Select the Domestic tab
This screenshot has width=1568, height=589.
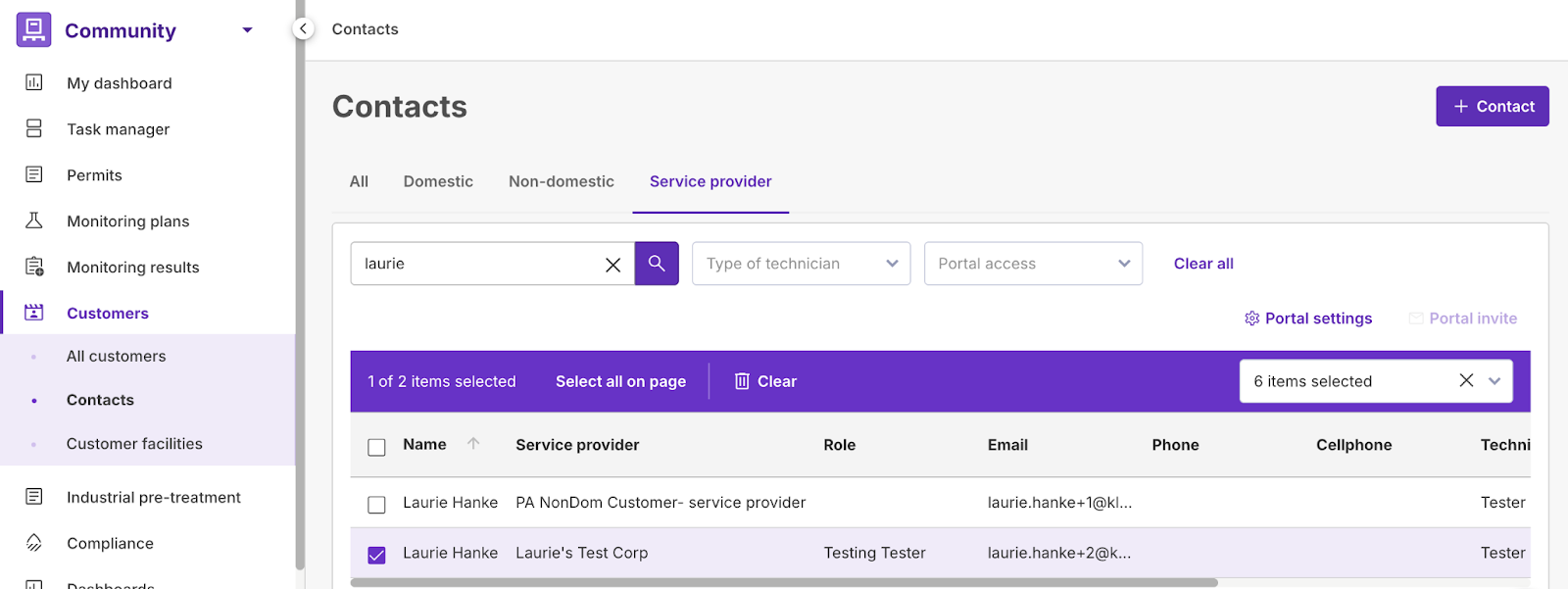click(438, 181)
